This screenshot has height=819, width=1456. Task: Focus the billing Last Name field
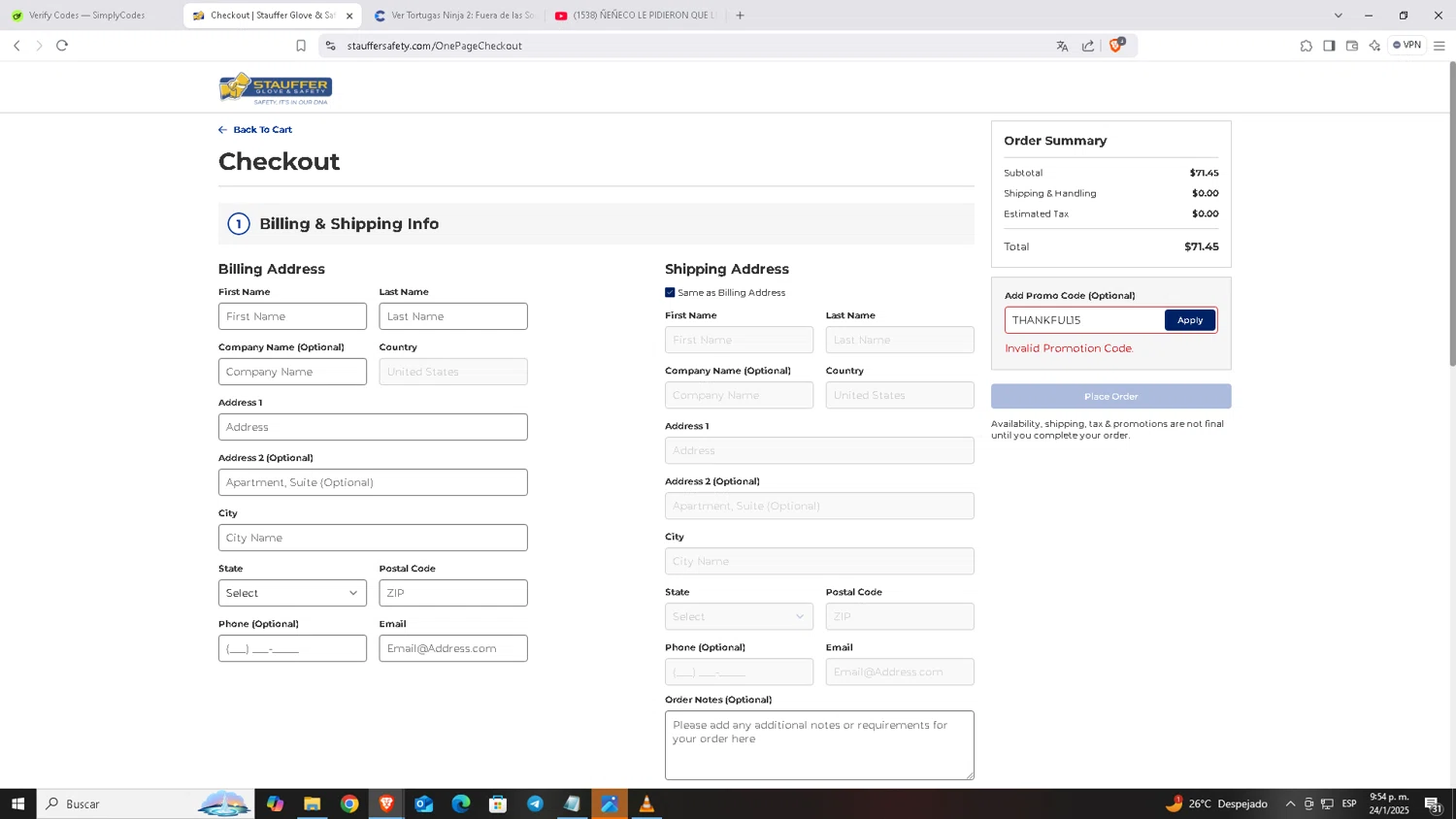[453, 316]
